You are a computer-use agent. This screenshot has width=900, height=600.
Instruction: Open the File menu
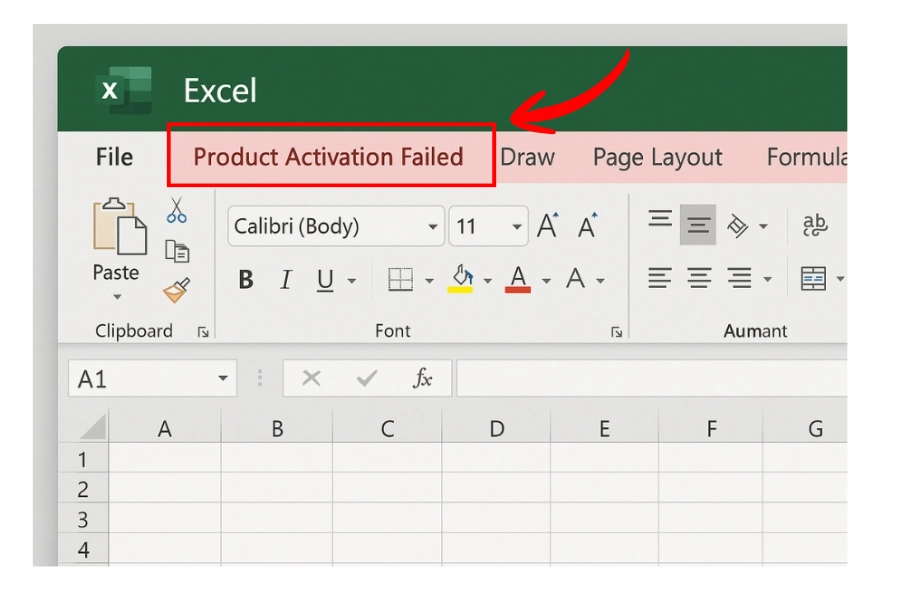pos(114,157)
